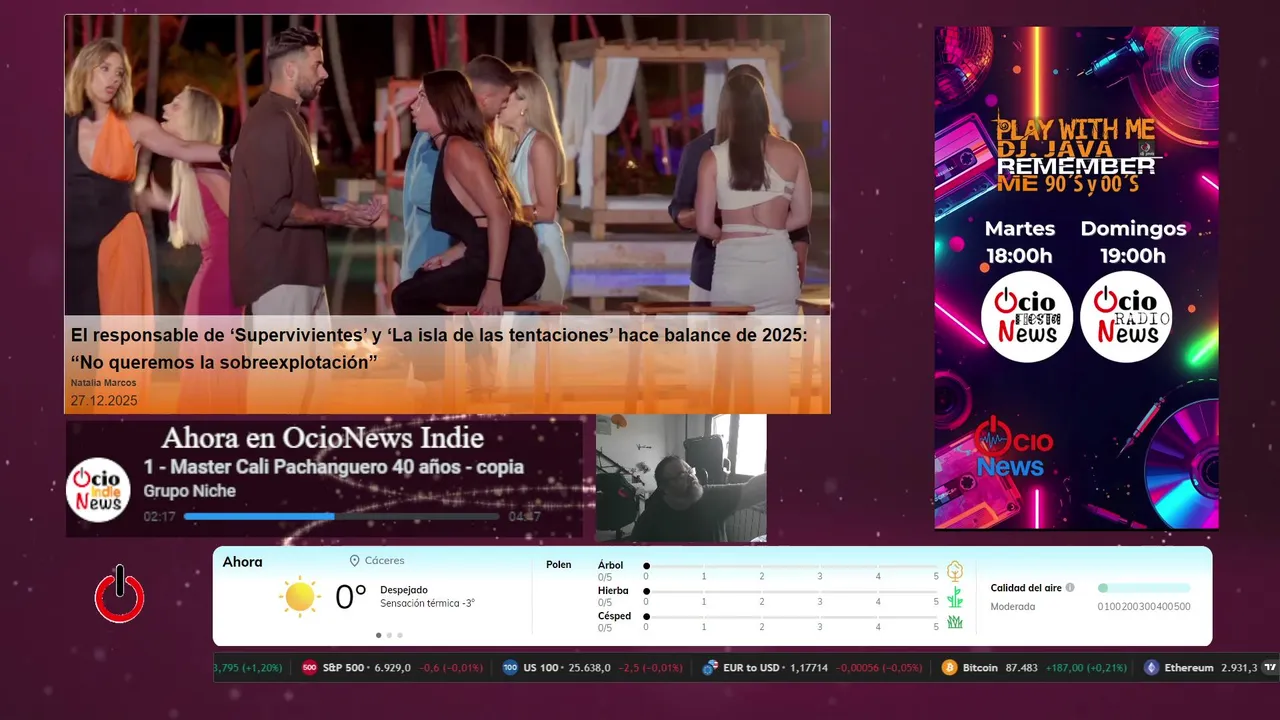The height and width of the screenshot is (720, 1280).
Task: Click the US 100 value 25.638,0
Action: [x=590, y=668]
